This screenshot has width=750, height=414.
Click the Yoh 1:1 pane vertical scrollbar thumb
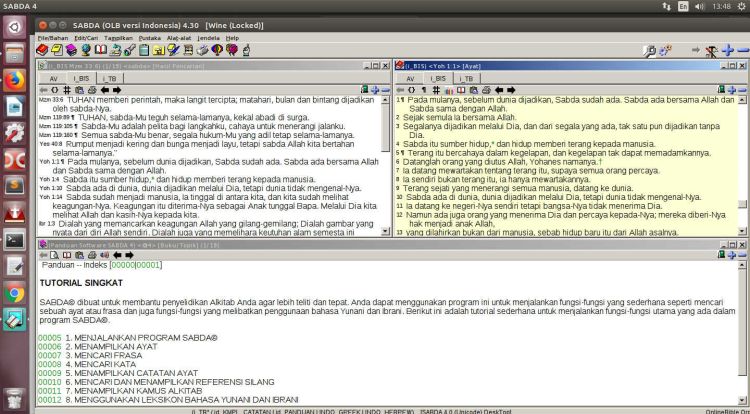click(x=742, y=204)
